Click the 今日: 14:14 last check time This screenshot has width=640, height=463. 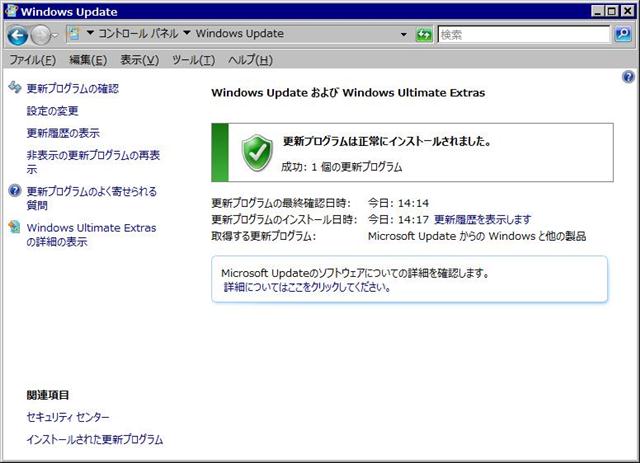click(398, 203)
